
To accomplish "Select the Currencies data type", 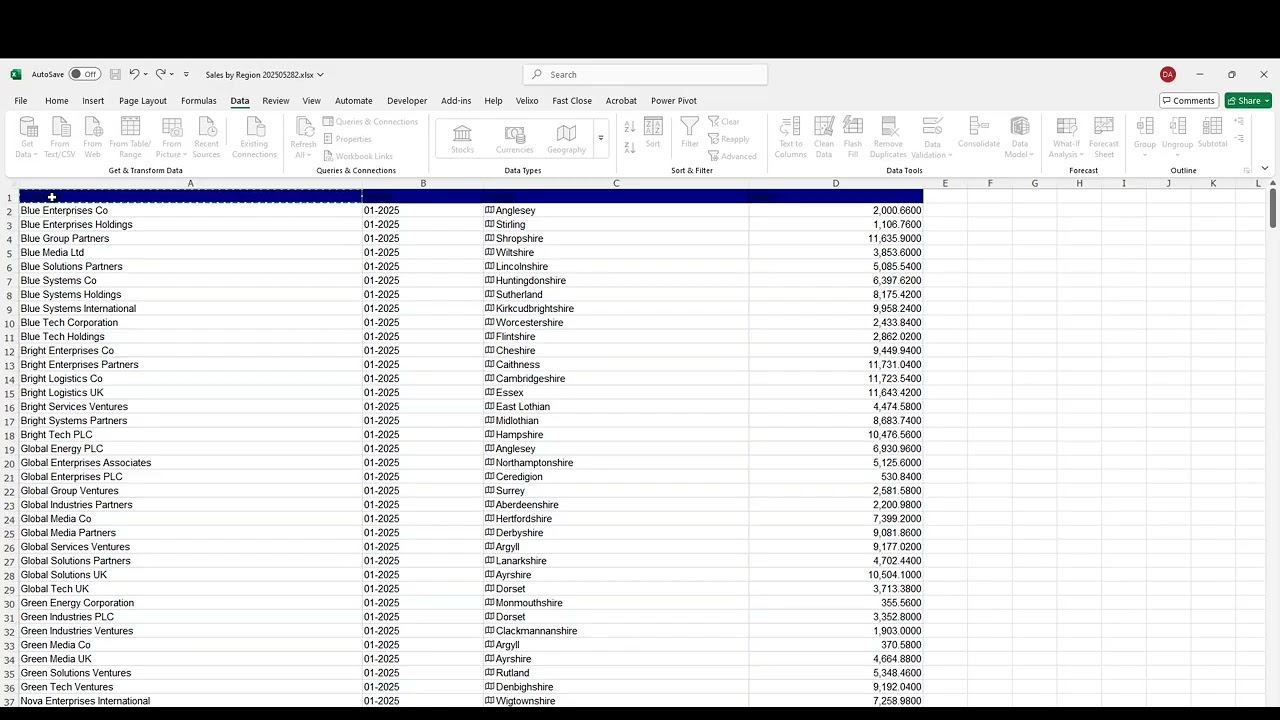I will pyautogui.click(x=514, y=140).
